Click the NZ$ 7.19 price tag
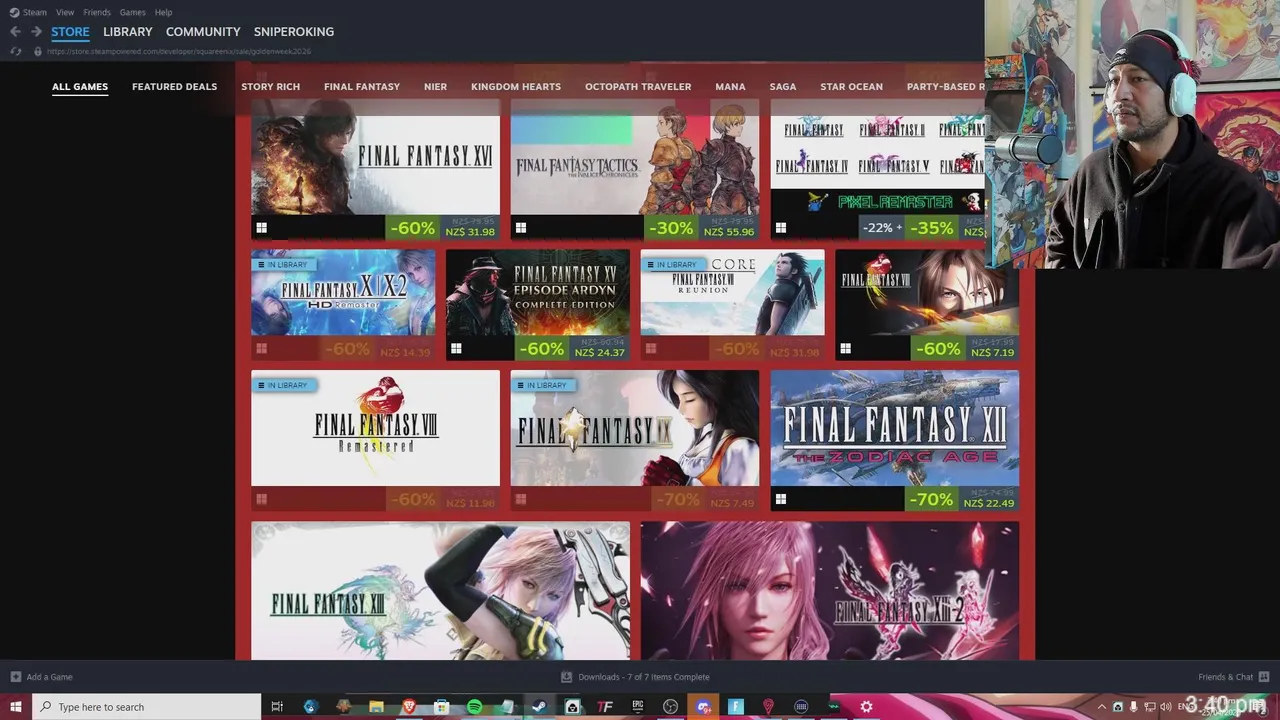 pos(992,352)
